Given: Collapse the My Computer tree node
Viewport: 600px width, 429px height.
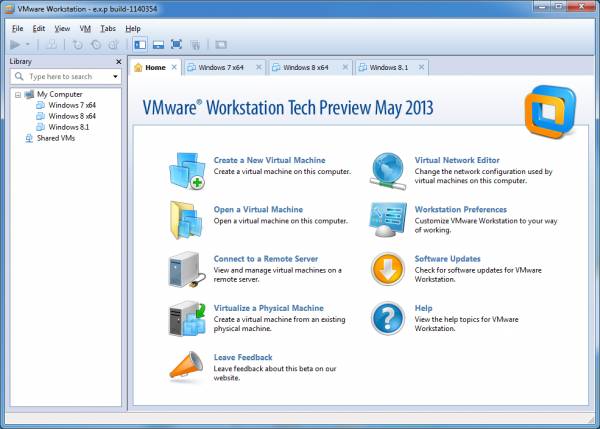Looking at the screenshot, I should [x=18, y=95].
